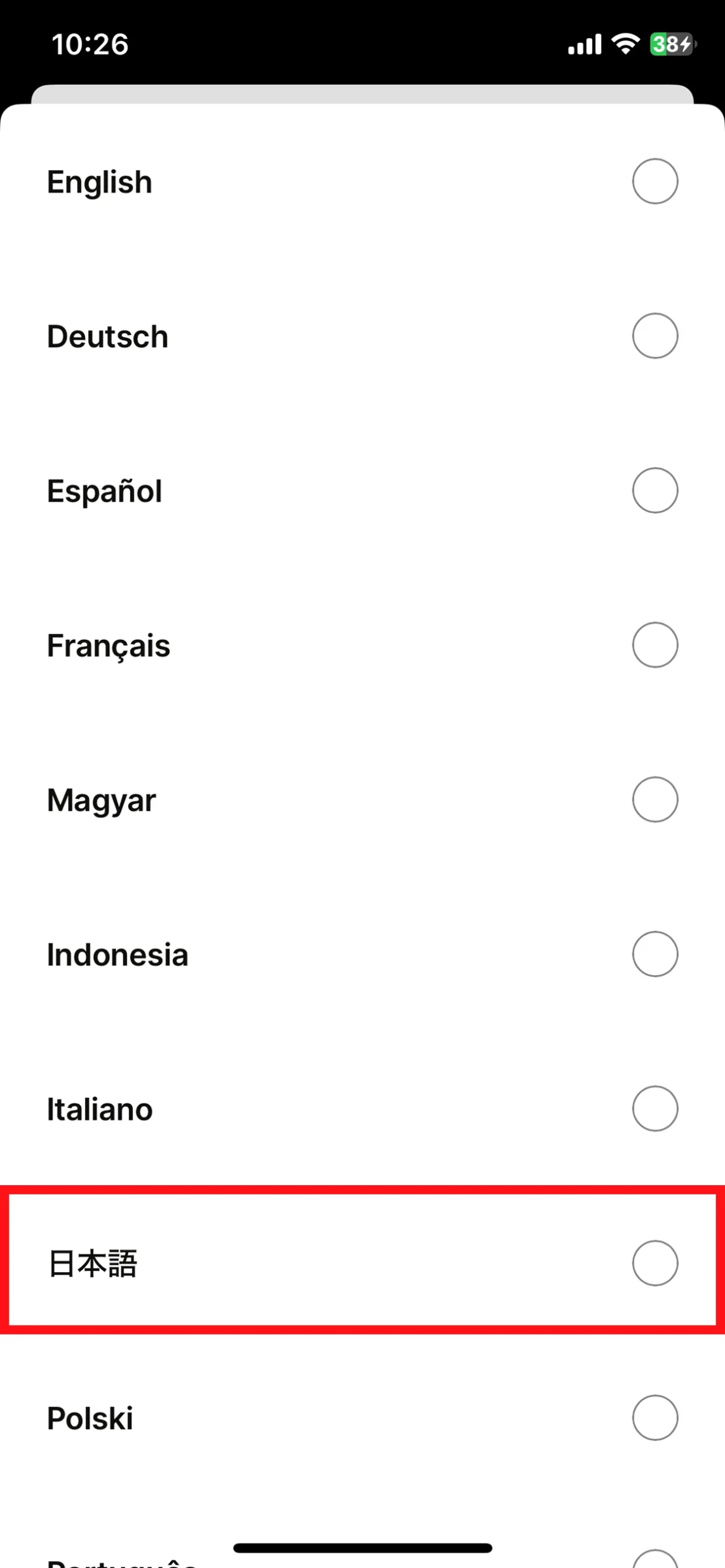725x1568 pixels.
Task: Tap the Wi-Fi status icon
Action: (x=625, y=44)
